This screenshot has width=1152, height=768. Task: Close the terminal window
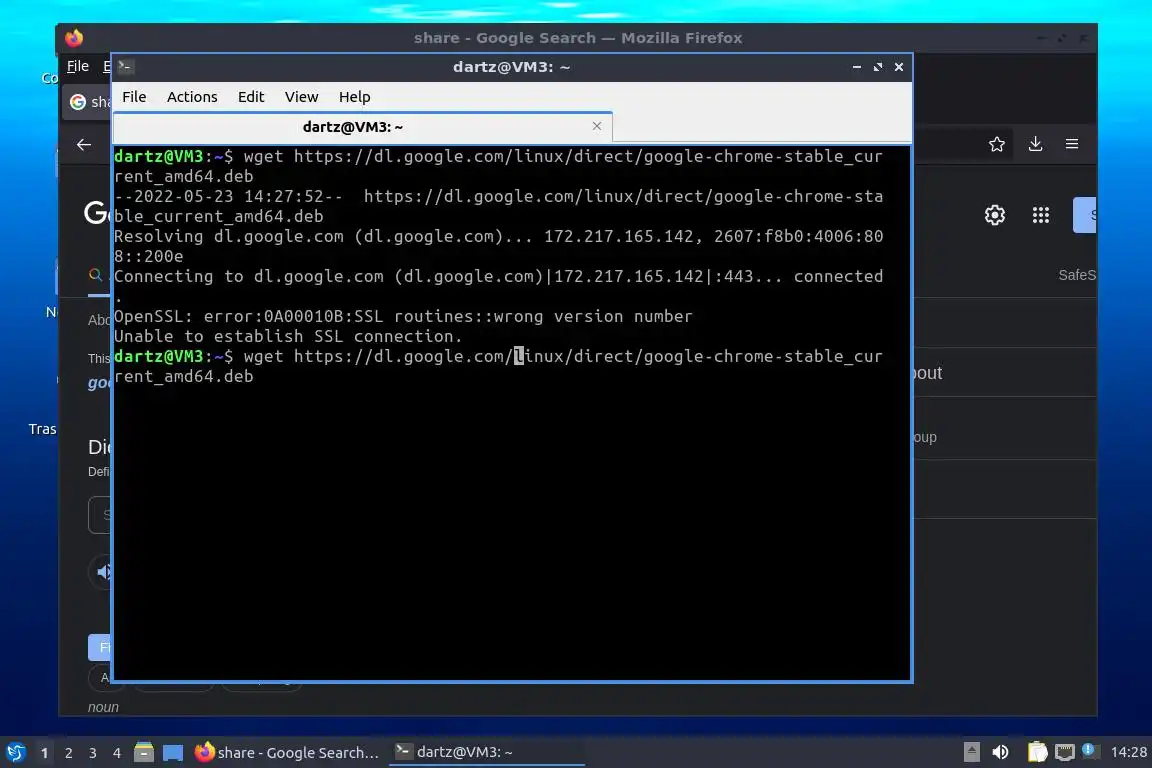(x=899, y=67)
